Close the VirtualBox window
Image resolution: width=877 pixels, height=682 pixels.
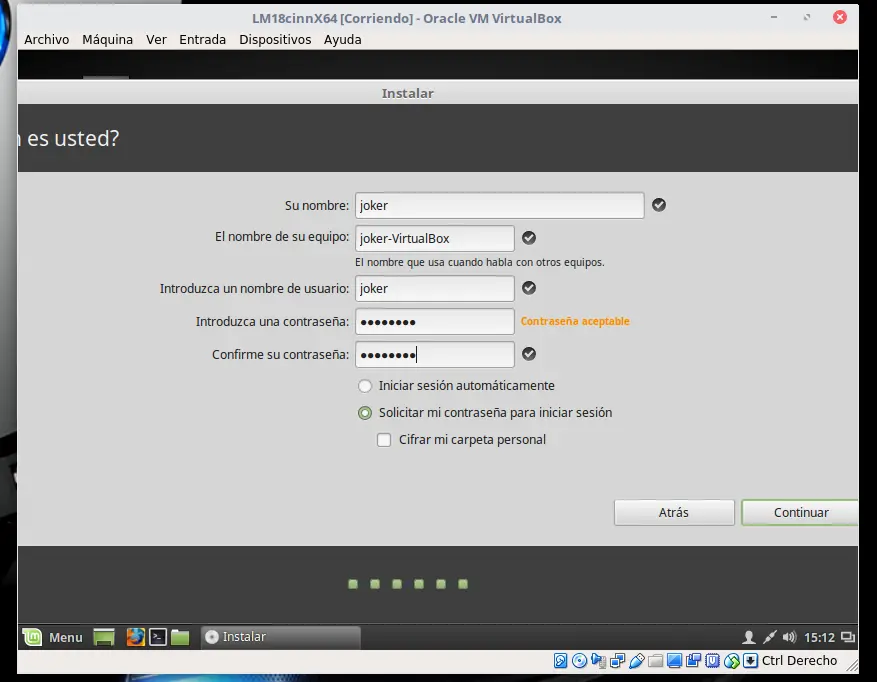[840, 17]
